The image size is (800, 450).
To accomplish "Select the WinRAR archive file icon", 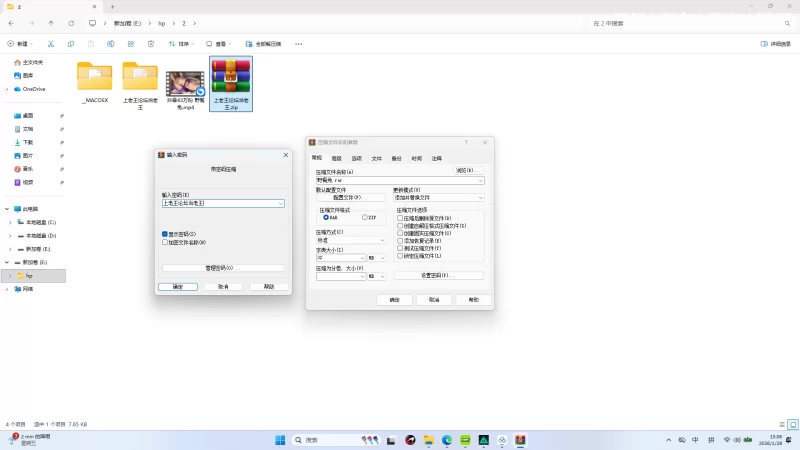I will (x=231, y=78).
